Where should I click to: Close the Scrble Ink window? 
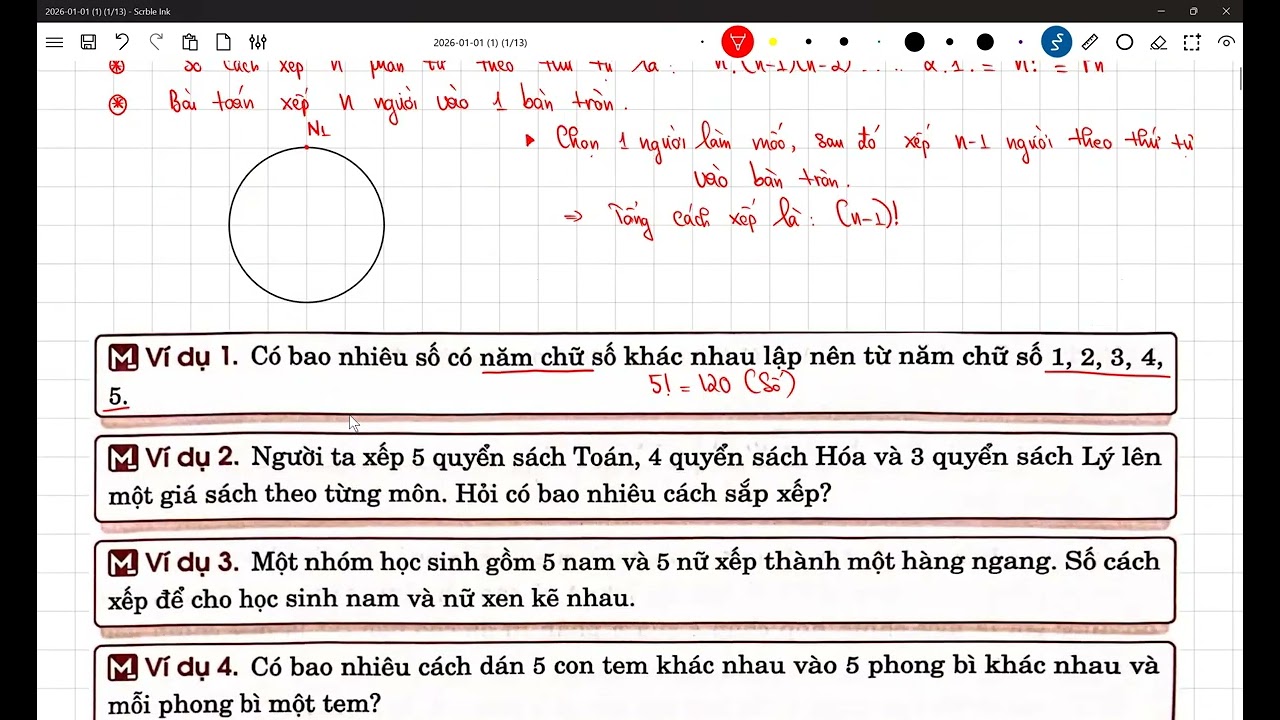pyautogui.click(x=1226, y=11)
